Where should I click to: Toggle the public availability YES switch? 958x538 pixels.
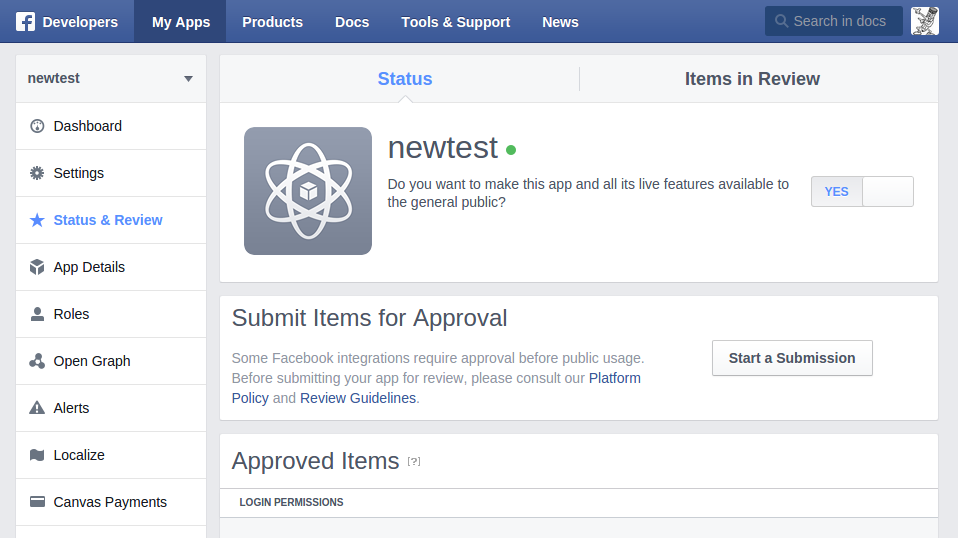click(x=862, y=192)
